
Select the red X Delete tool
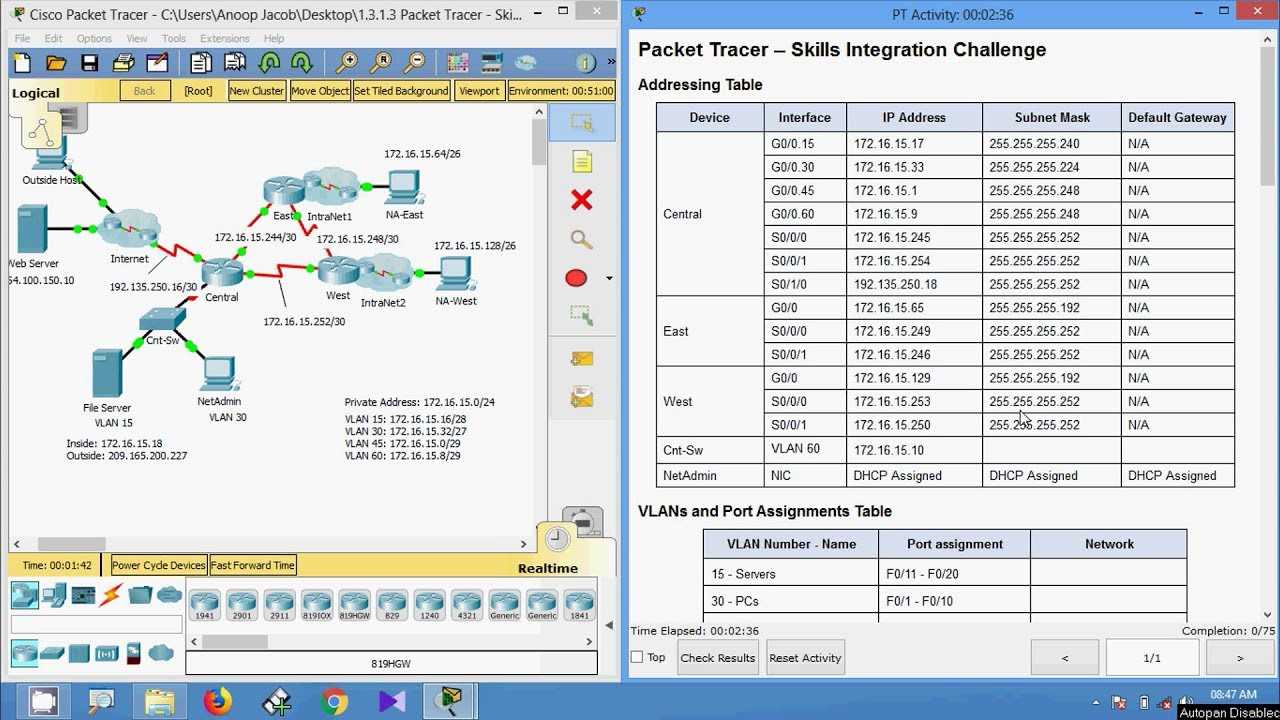(581, 200)
